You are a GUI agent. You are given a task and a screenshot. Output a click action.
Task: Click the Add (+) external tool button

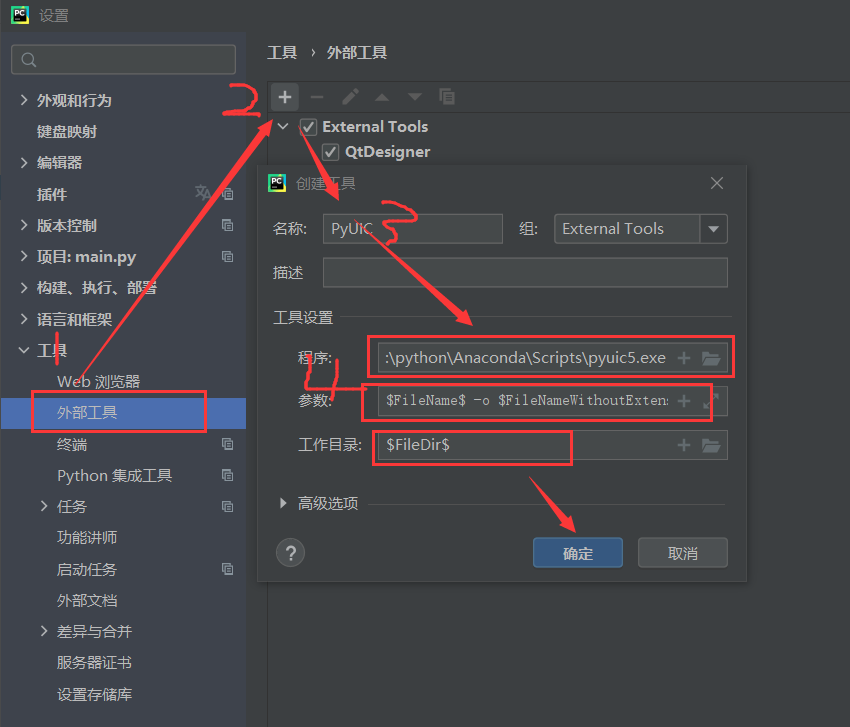coord(285,98)
